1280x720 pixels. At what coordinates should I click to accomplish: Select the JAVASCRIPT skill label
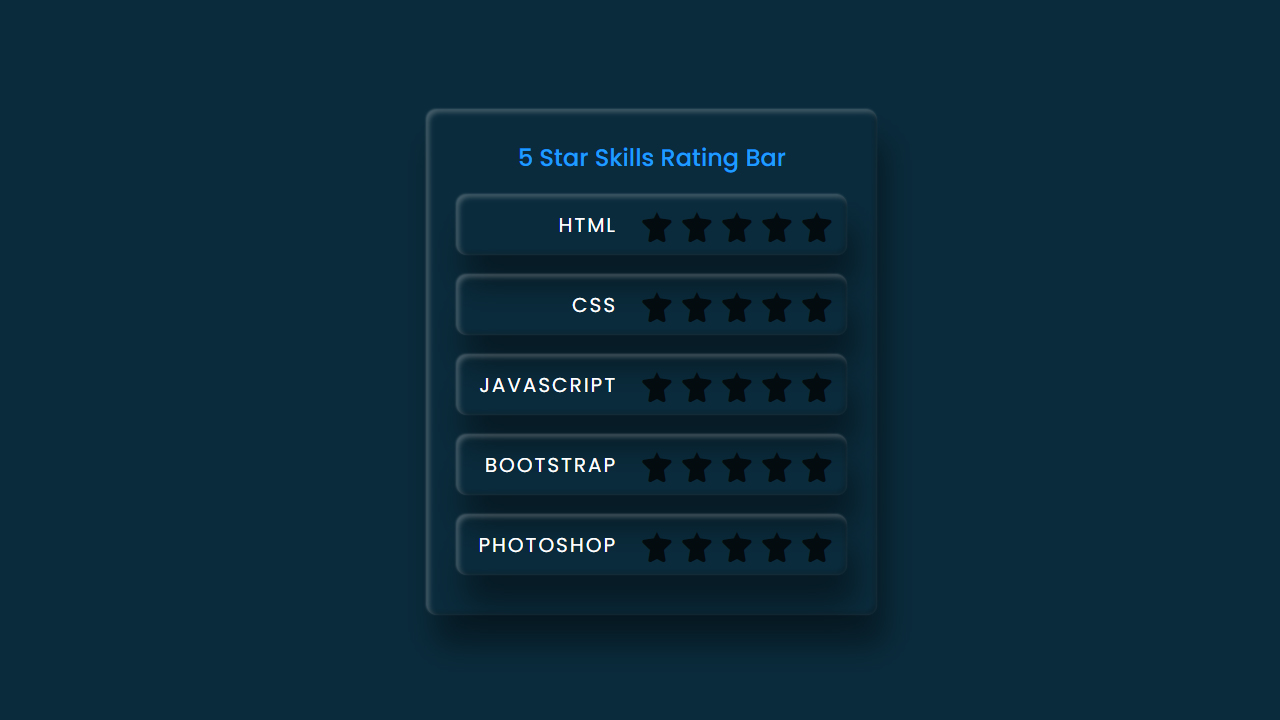point(548,385)
